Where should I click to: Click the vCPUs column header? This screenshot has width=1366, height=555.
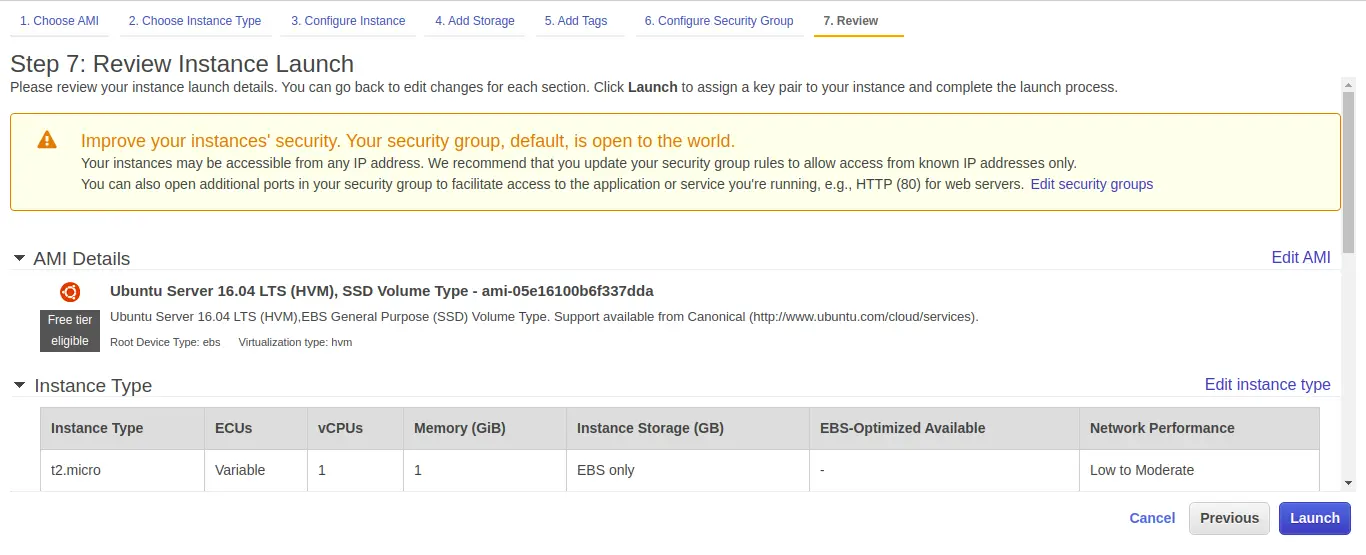tap(355, 428)
